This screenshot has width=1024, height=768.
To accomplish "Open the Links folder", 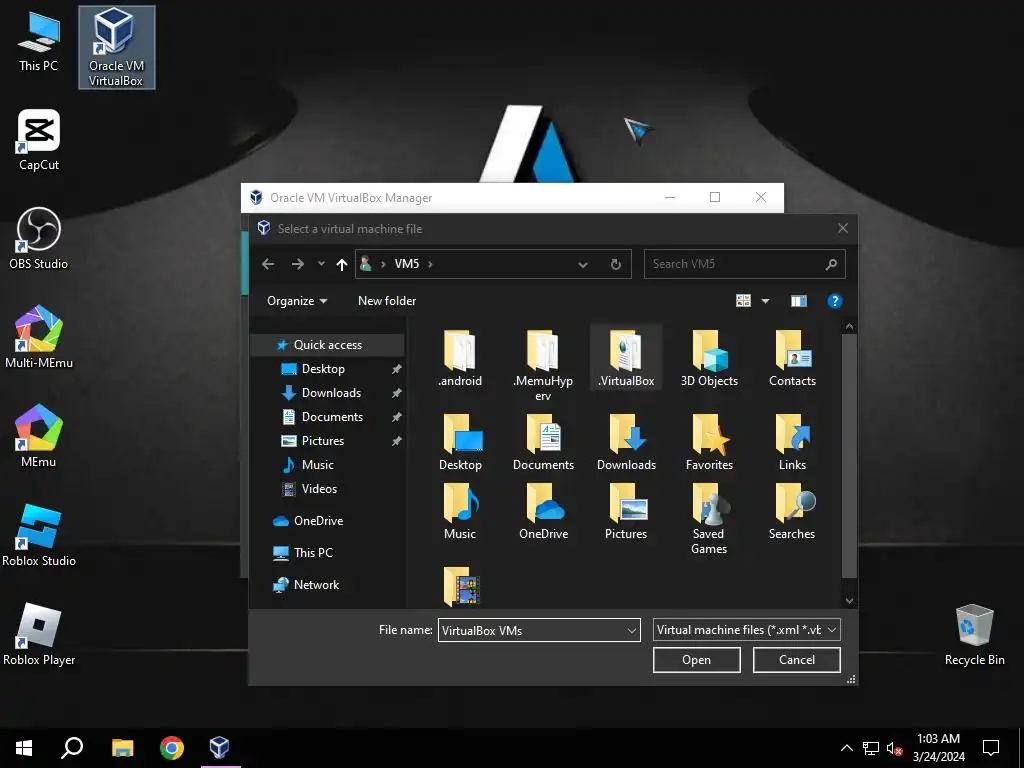I will tap(792, 442).
